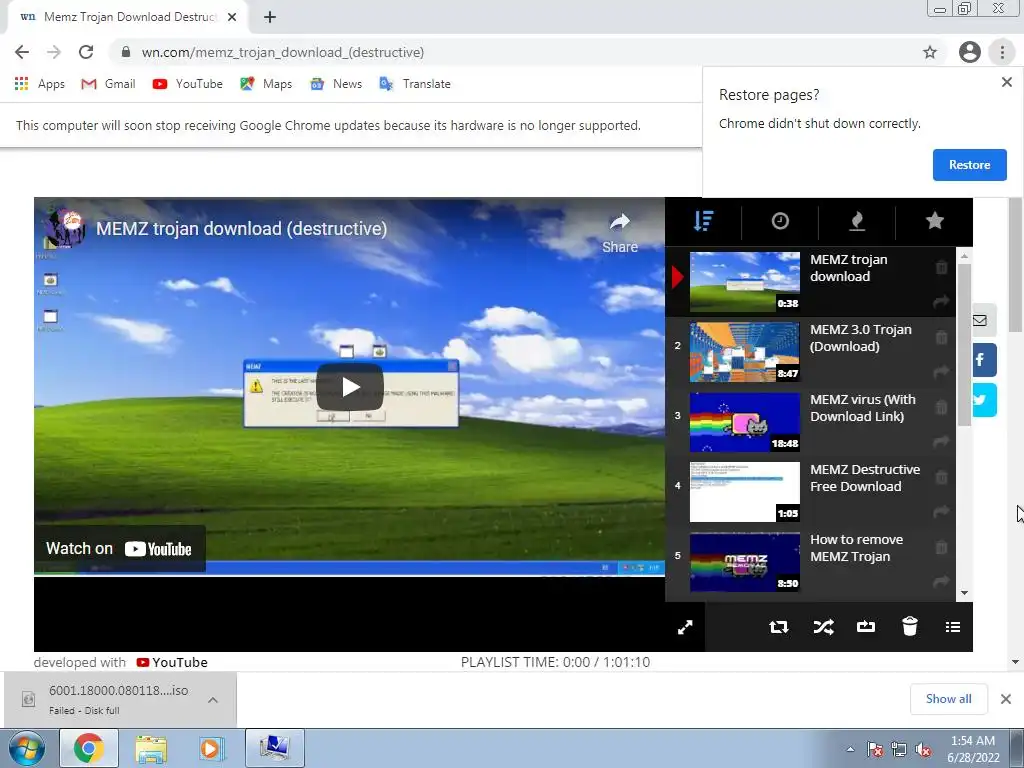Screen dimensions: 1024x768
Task: Share the MEMZ trojan download item
Action: tap(941, 302)
